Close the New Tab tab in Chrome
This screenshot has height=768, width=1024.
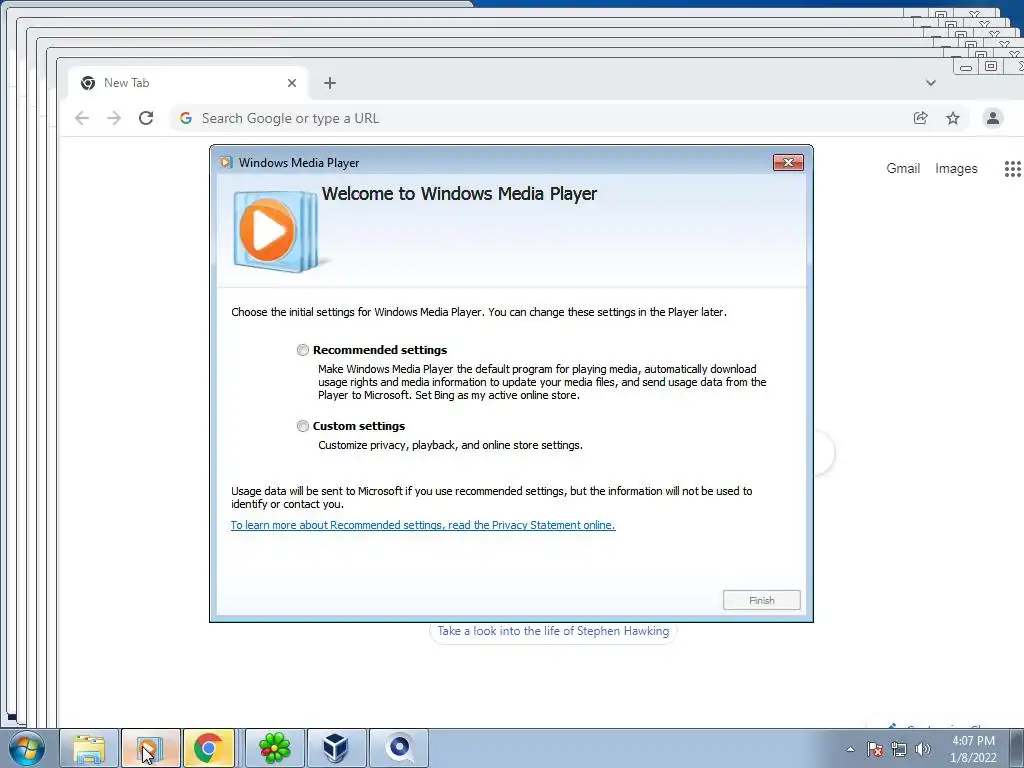(x=292, y=83)
